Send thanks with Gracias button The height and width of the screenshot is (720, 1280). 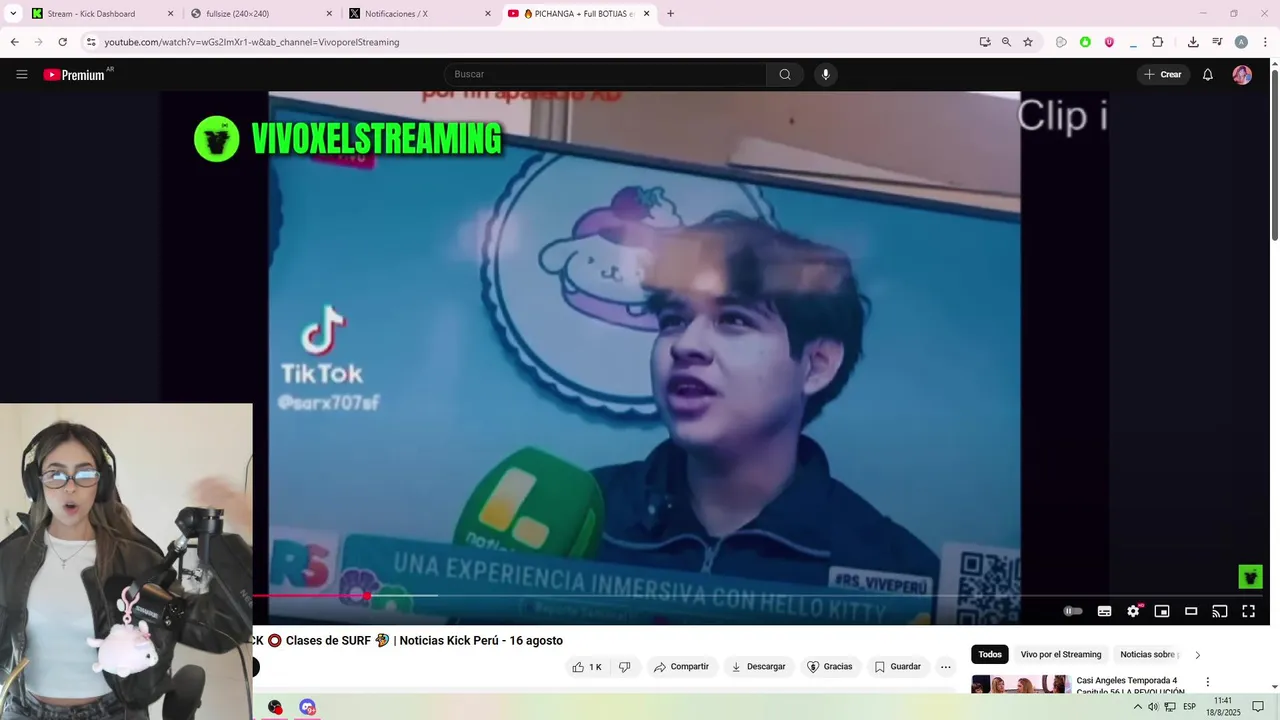(830, 667)
